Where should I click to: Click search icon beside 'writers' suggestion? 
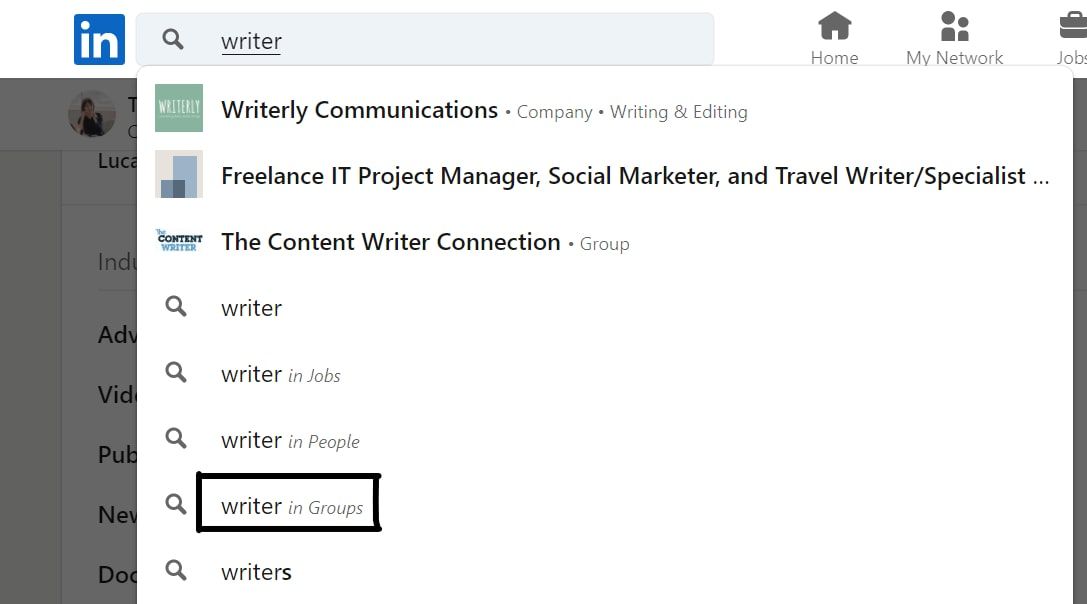coord(176,570)
